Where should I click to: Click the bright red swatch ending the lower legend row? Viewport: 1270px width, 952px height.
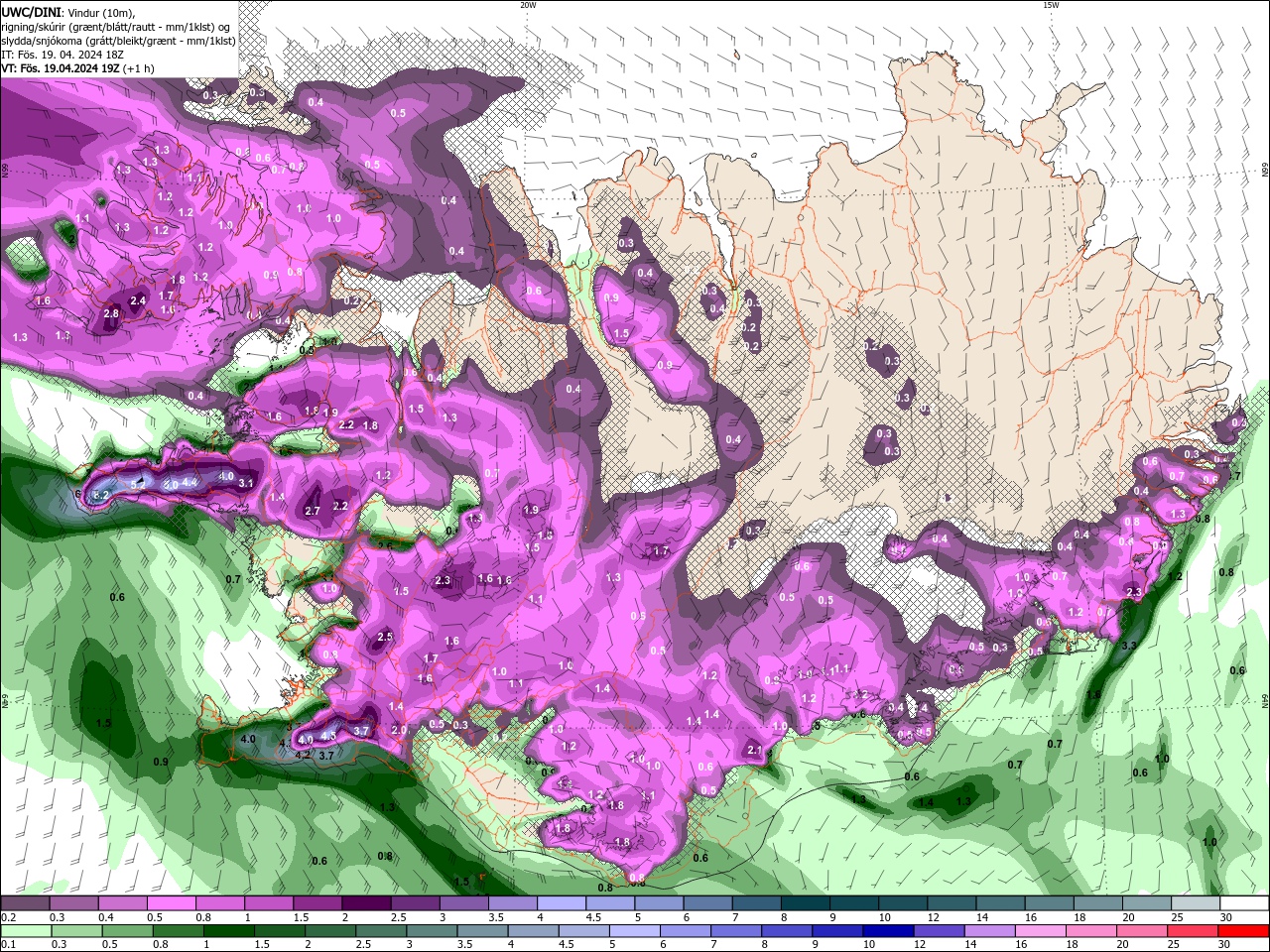(x=1241, y=931)
